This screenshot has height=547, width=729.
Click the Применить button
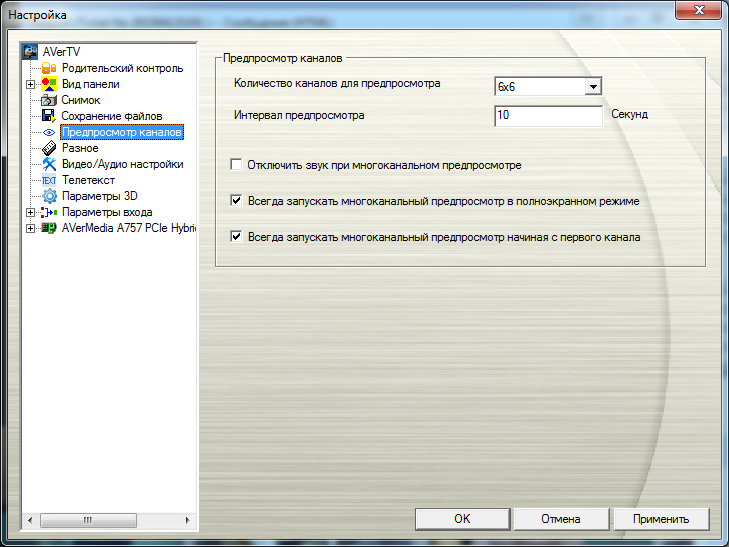pos(661,519)
